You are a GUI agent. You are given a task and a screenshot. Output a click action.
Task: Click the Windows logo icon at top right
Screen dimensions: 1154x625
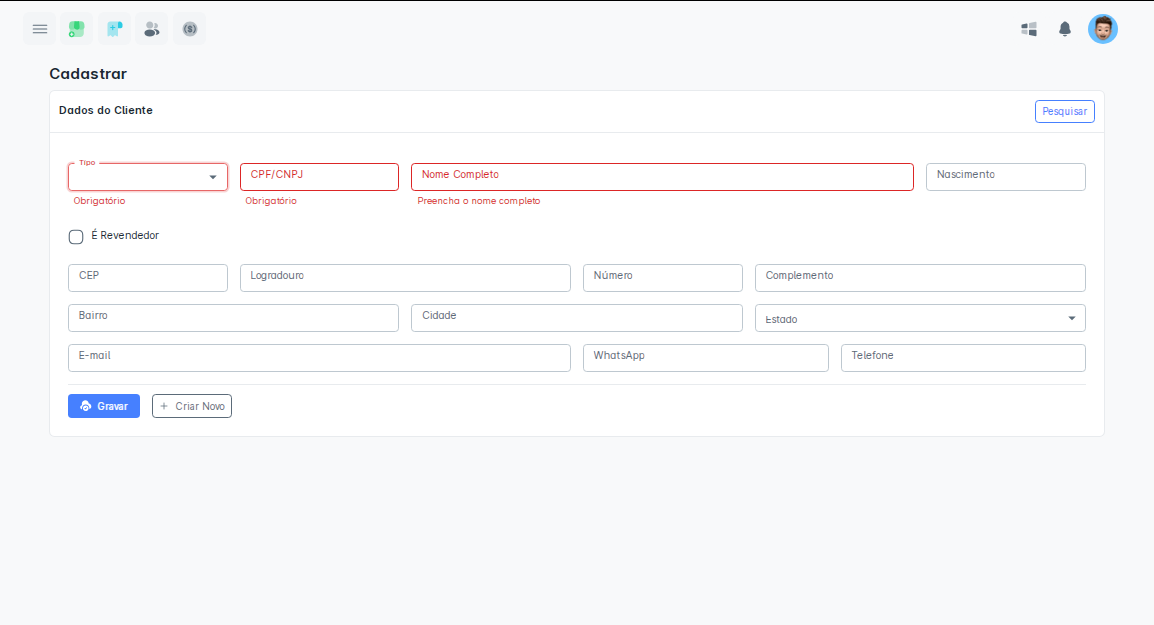coord(1029,29)
